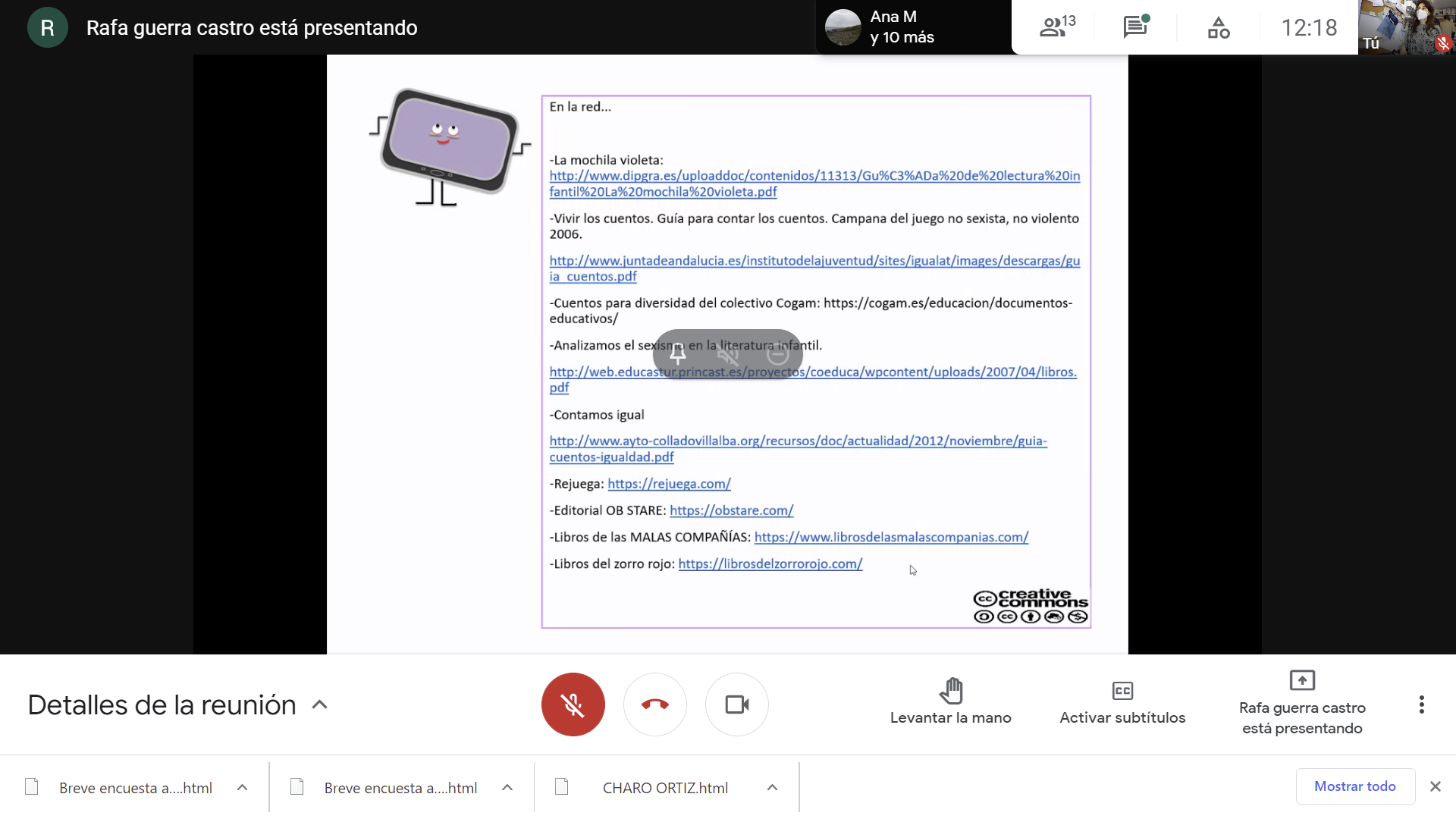
Task: Open the juntadeandalucia.es guia cuentos link
Action: point(814,268)
